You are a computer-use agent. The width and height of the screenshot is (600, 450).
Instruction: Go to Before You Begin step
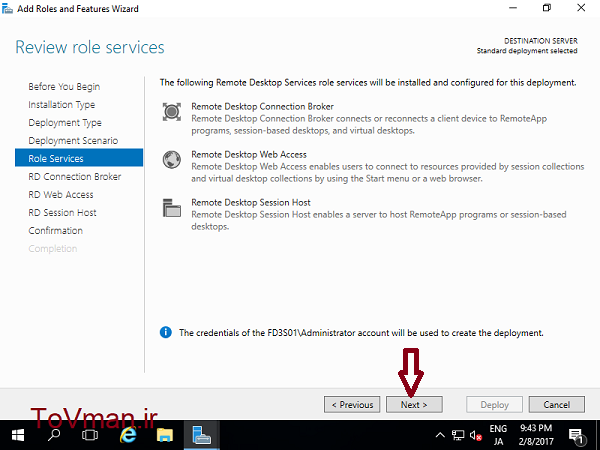tap(64, 86)
